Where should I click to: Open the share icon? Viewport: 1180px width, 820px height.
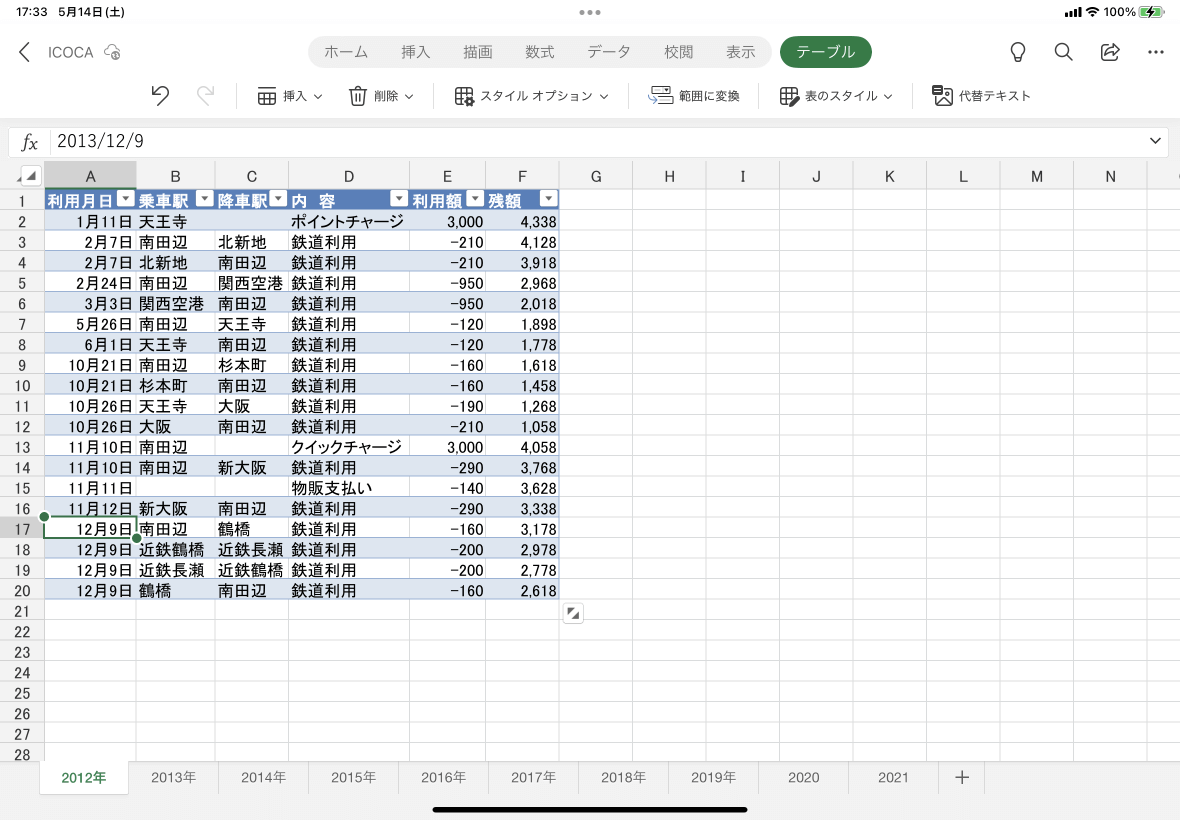1110,52
